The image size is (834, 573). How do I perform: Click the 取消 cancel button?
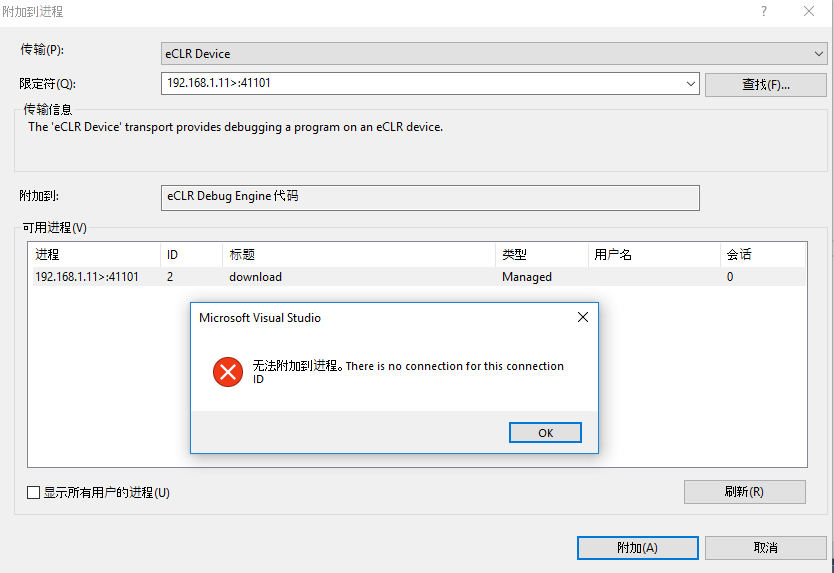click(x=765, y=547)
